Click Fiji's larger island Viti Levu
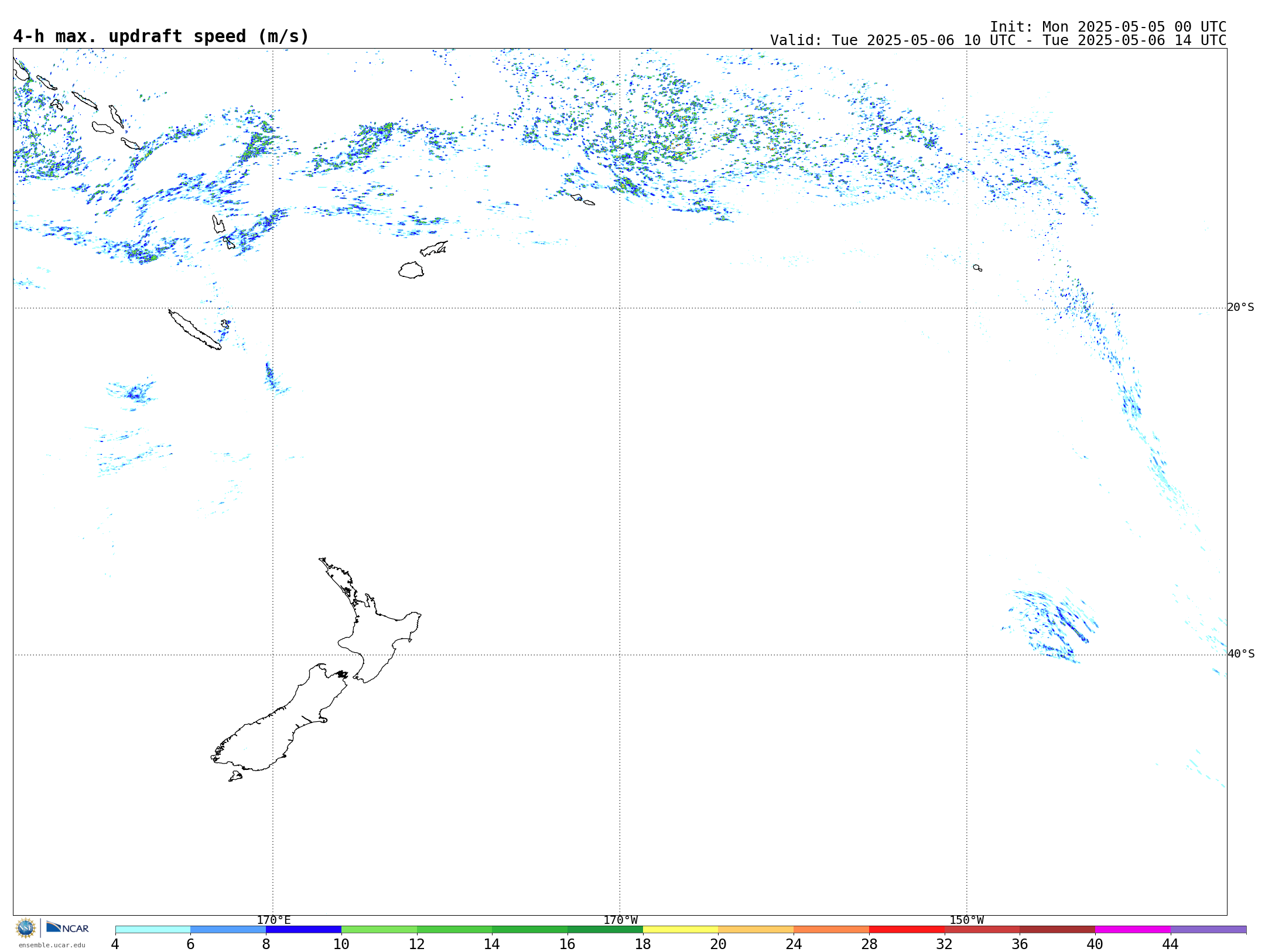The width and height of the screenshot is (1265, 952). coord(411,270)
